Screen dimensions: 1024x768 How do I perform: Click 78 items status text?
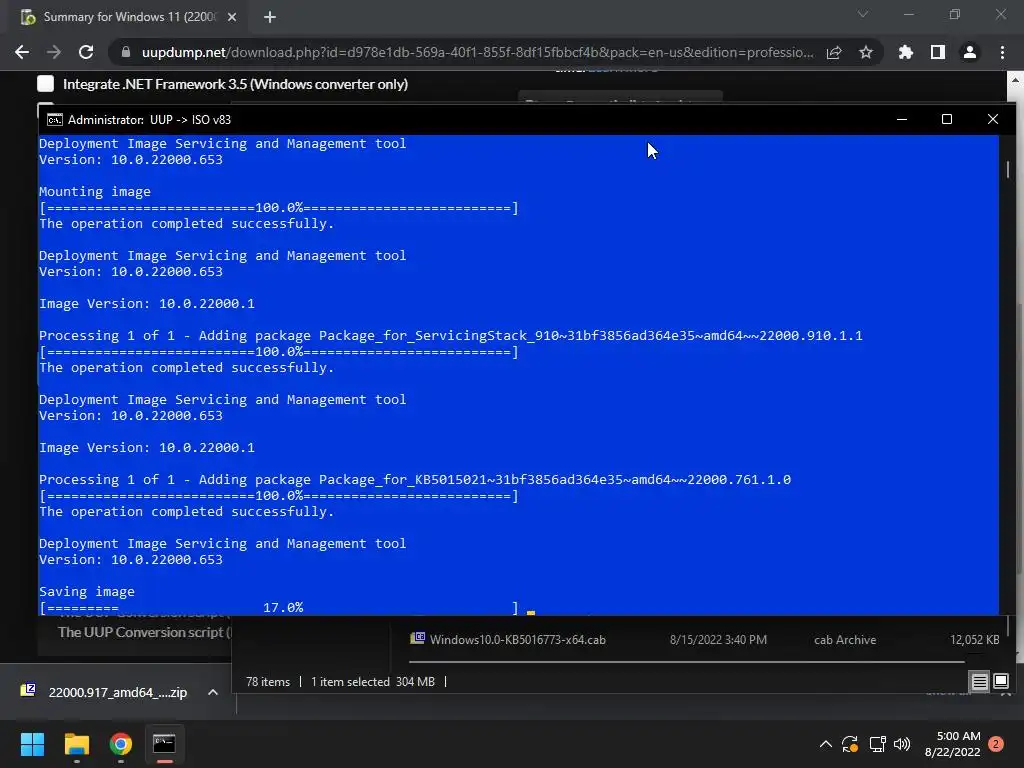[x=268, y=682]
